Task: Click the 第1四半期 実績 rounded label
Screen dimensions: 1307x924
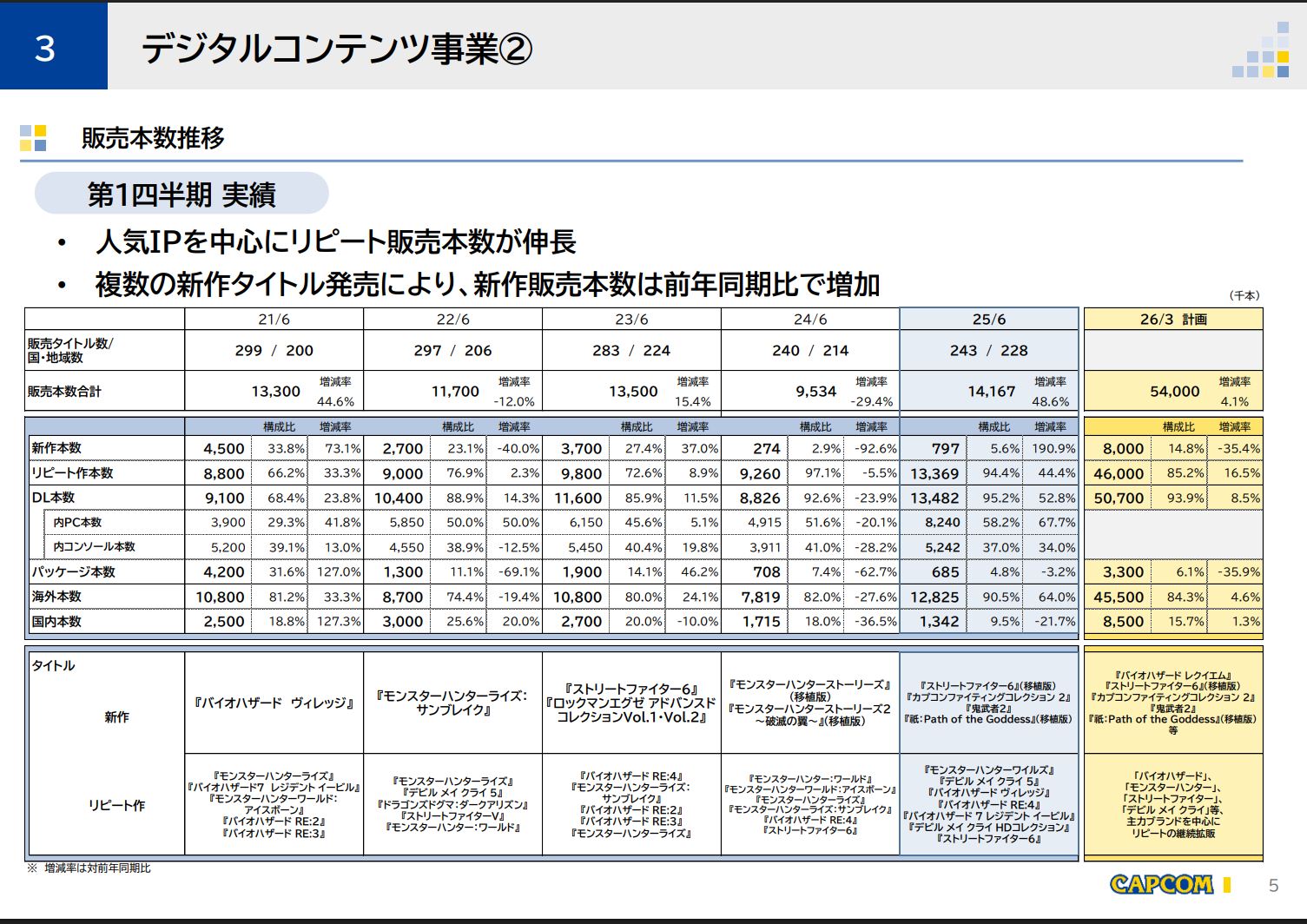Action: click(x=182, y=194)
